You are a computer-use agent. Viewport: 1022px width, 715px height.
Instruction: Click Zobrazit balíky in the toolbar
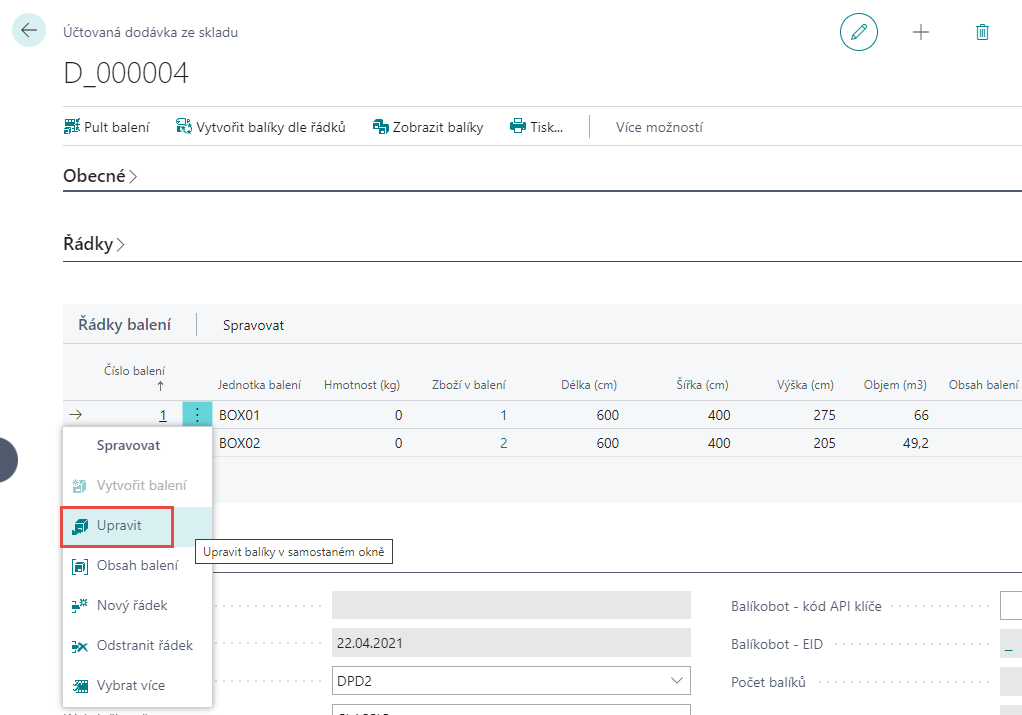coord(427,127)
